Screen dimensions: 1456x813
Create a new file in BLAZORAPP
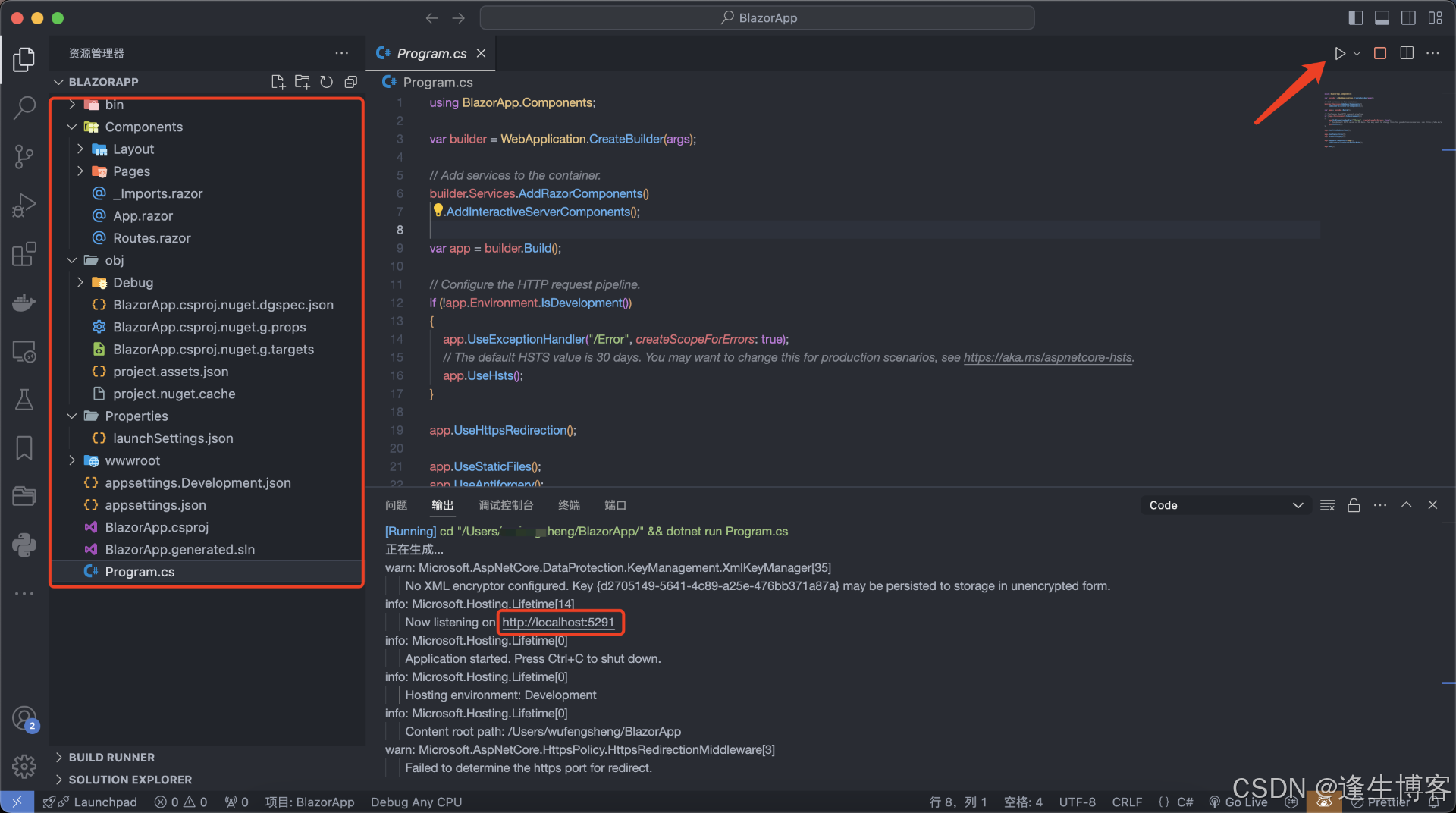tap(278, 82)
